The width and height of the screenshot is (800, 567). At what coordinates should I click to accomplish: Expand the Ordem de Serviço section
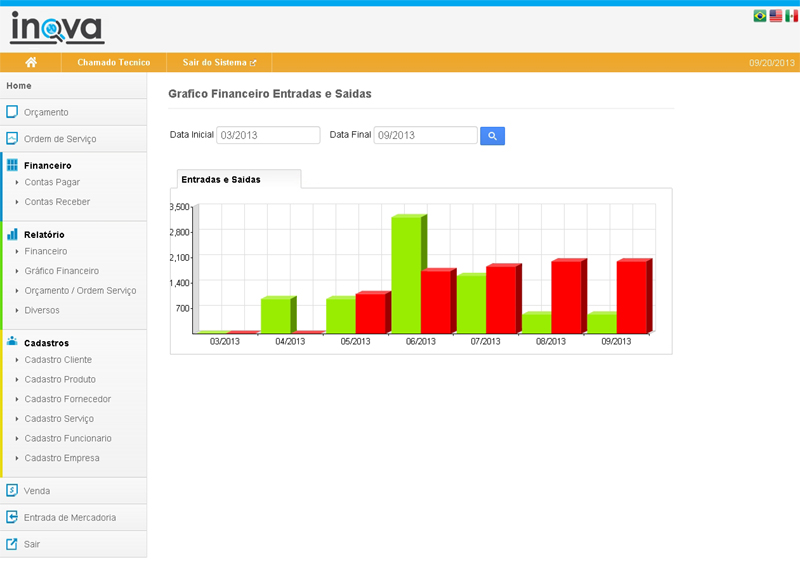pos(59,139)
